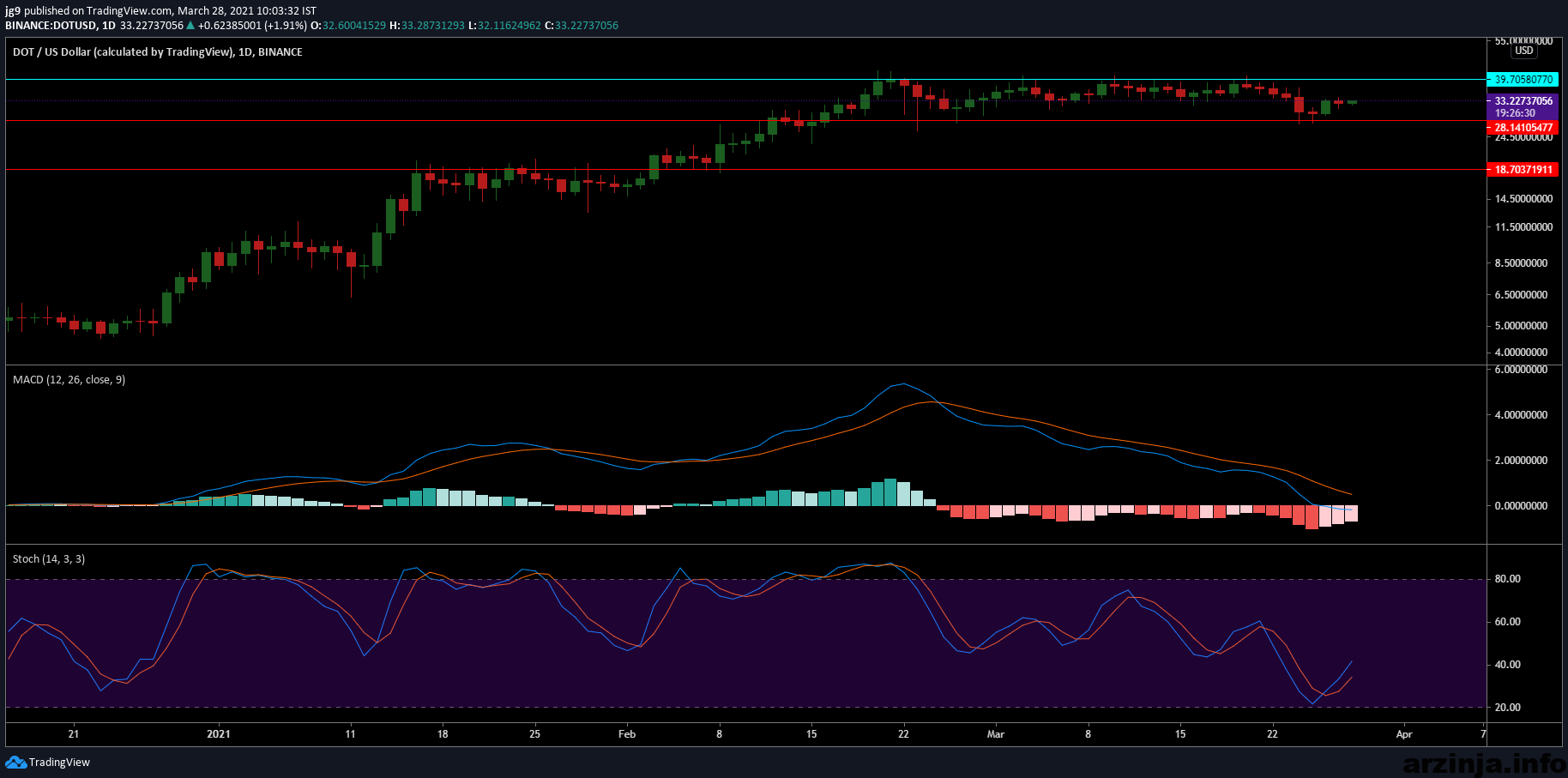Click the 2021 marker on time axis
Viewport: 1568px width, 778px height.
click(219, 733)
